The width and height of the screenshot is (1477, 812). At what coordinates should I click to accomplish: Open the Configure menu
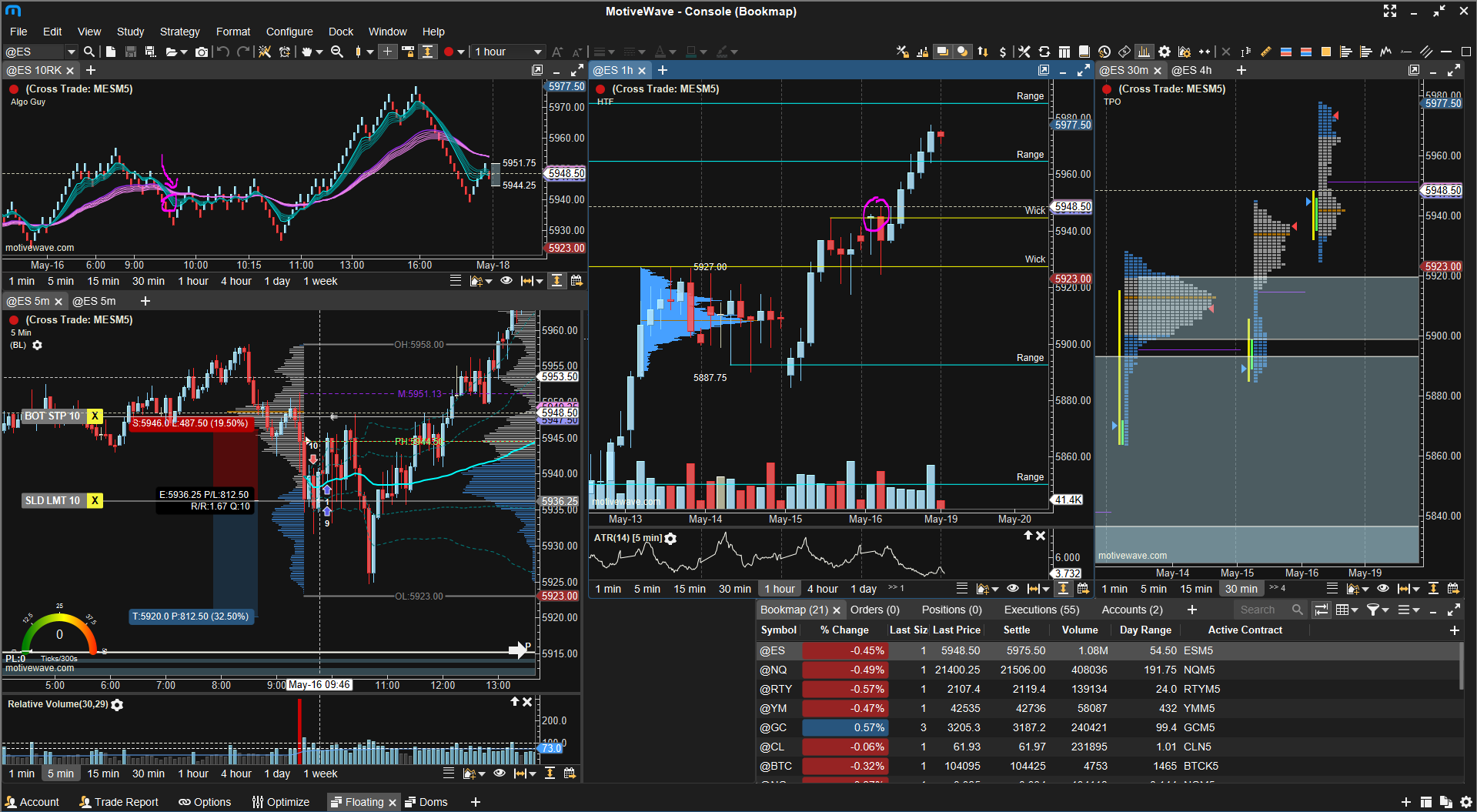[289, 32]
